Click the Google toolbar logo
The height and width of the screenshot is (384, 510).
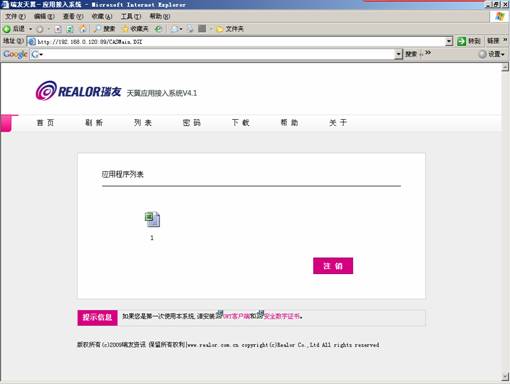click(x=15, y=54)
